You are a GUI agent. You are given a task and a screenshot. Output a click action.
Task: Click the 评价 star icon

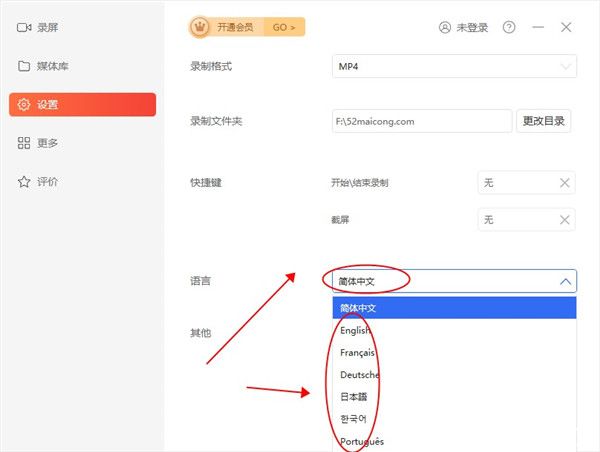(24, 181)
